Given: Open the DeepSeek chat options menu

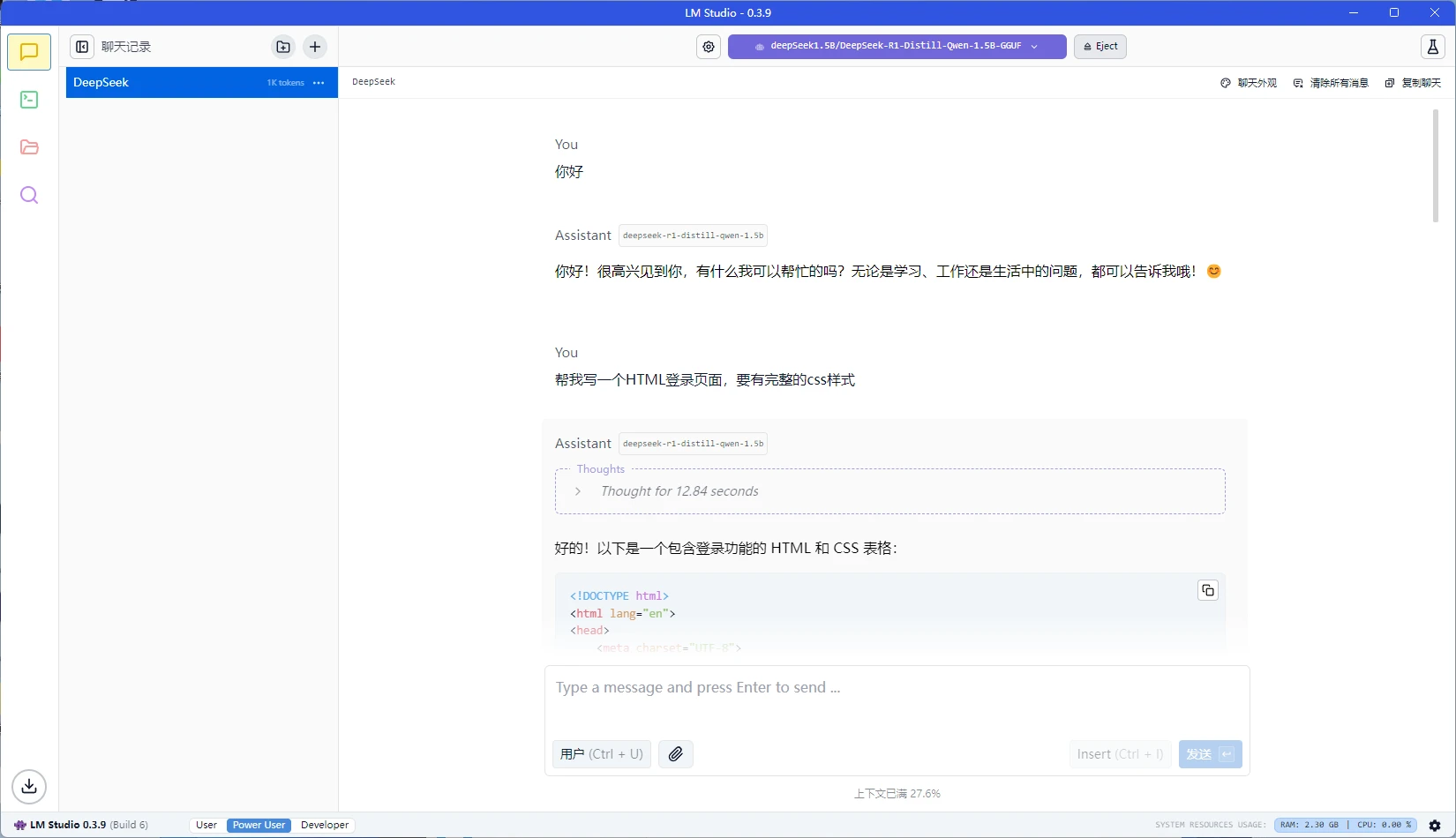Looking at the screenshot, I should point(319,83).
